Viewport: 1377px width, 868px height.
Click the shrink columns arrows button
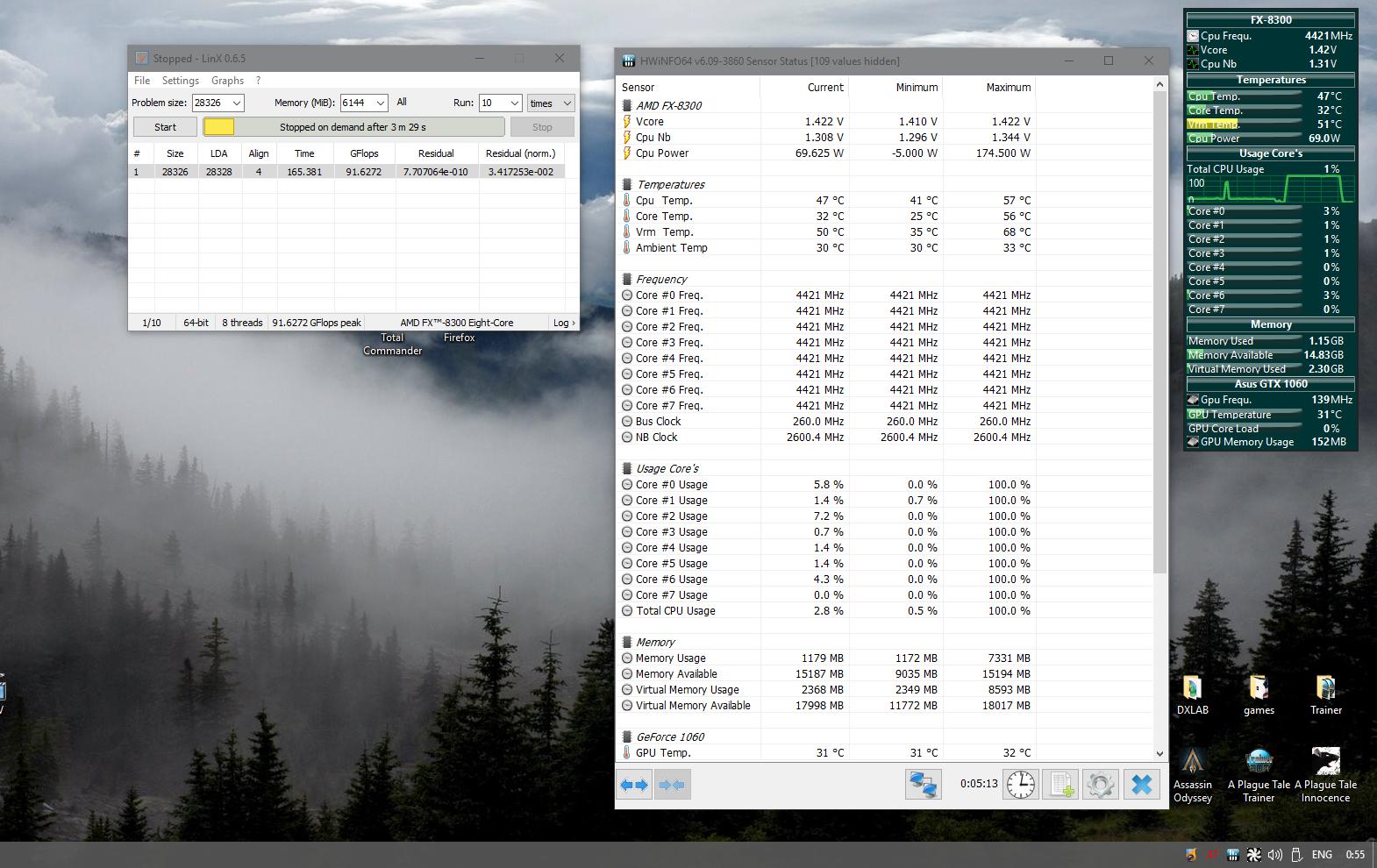click(x=672, y=785)
